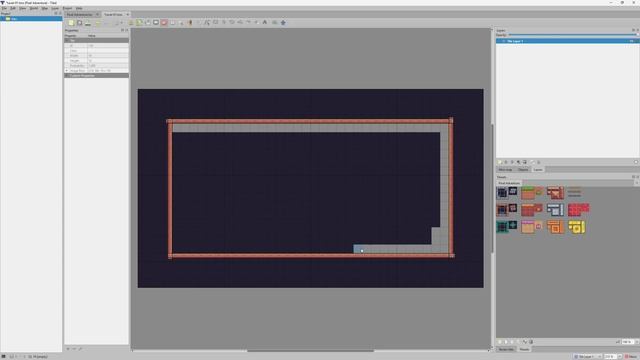Viewport: 640px width, 360px height.
Task: Switch to the Mini-map tab
Action: pos(505,169)
